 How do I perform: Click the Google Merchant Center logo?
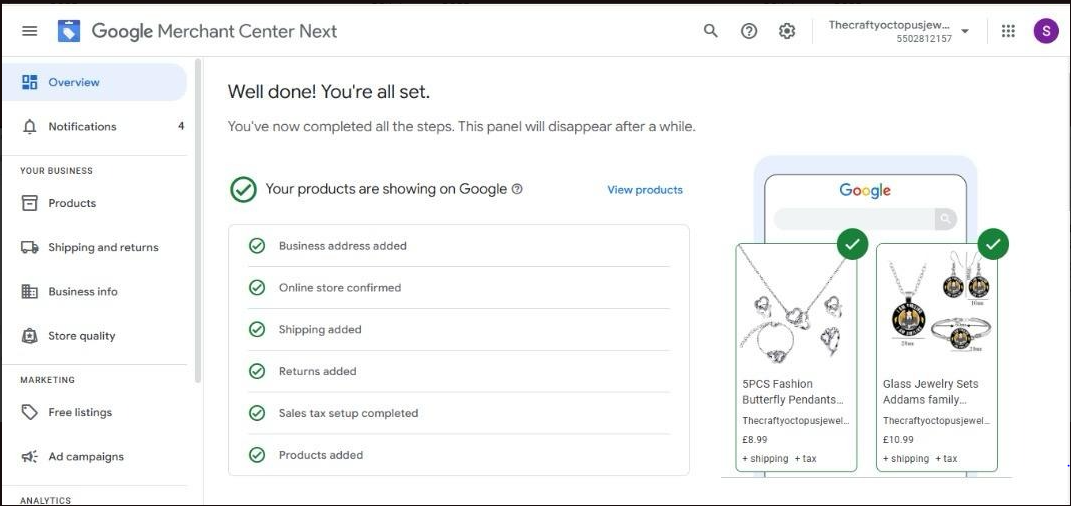[x=69, y=31]
